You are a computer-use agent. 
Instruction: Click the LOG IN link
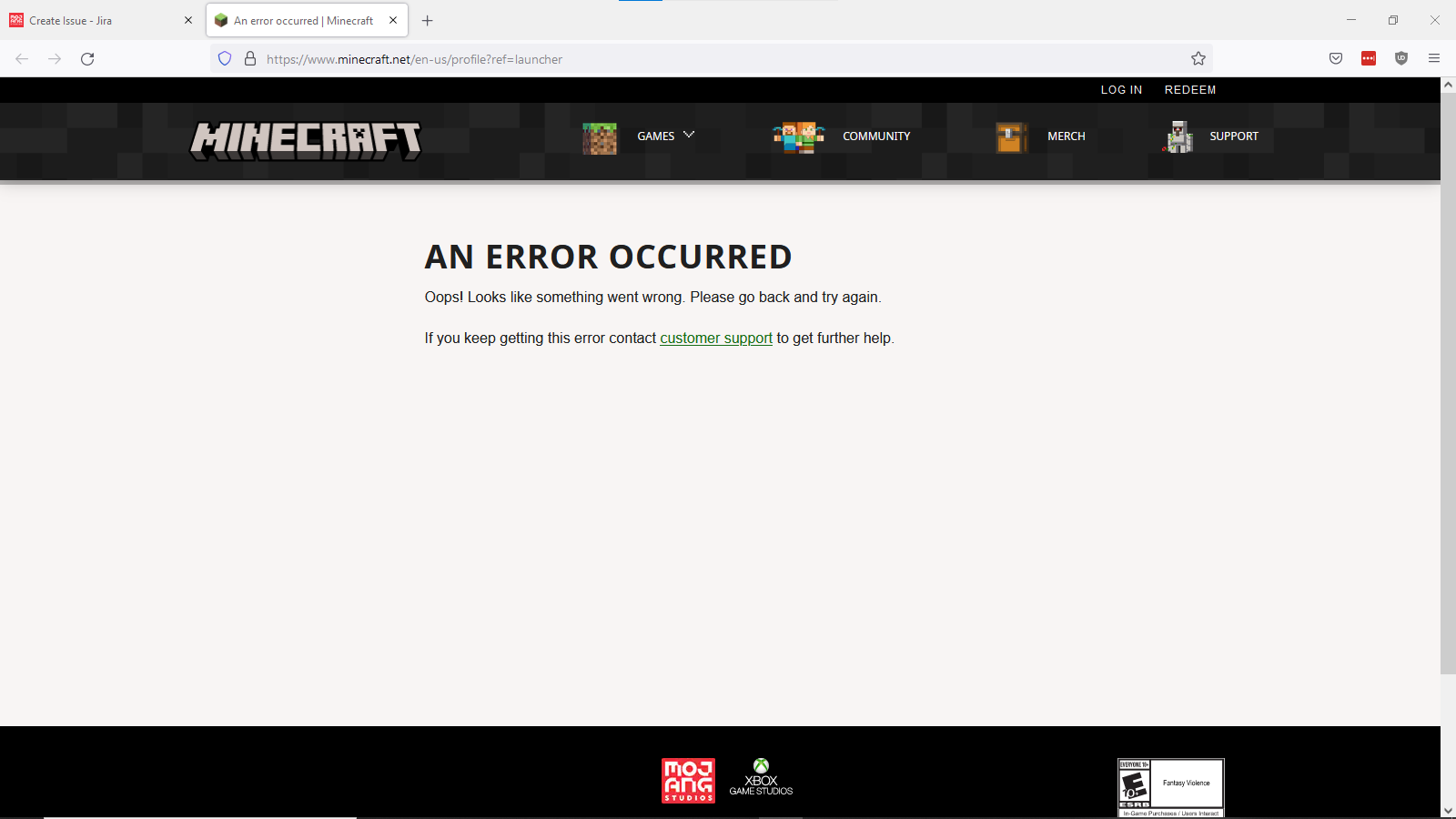(1121, 90)
